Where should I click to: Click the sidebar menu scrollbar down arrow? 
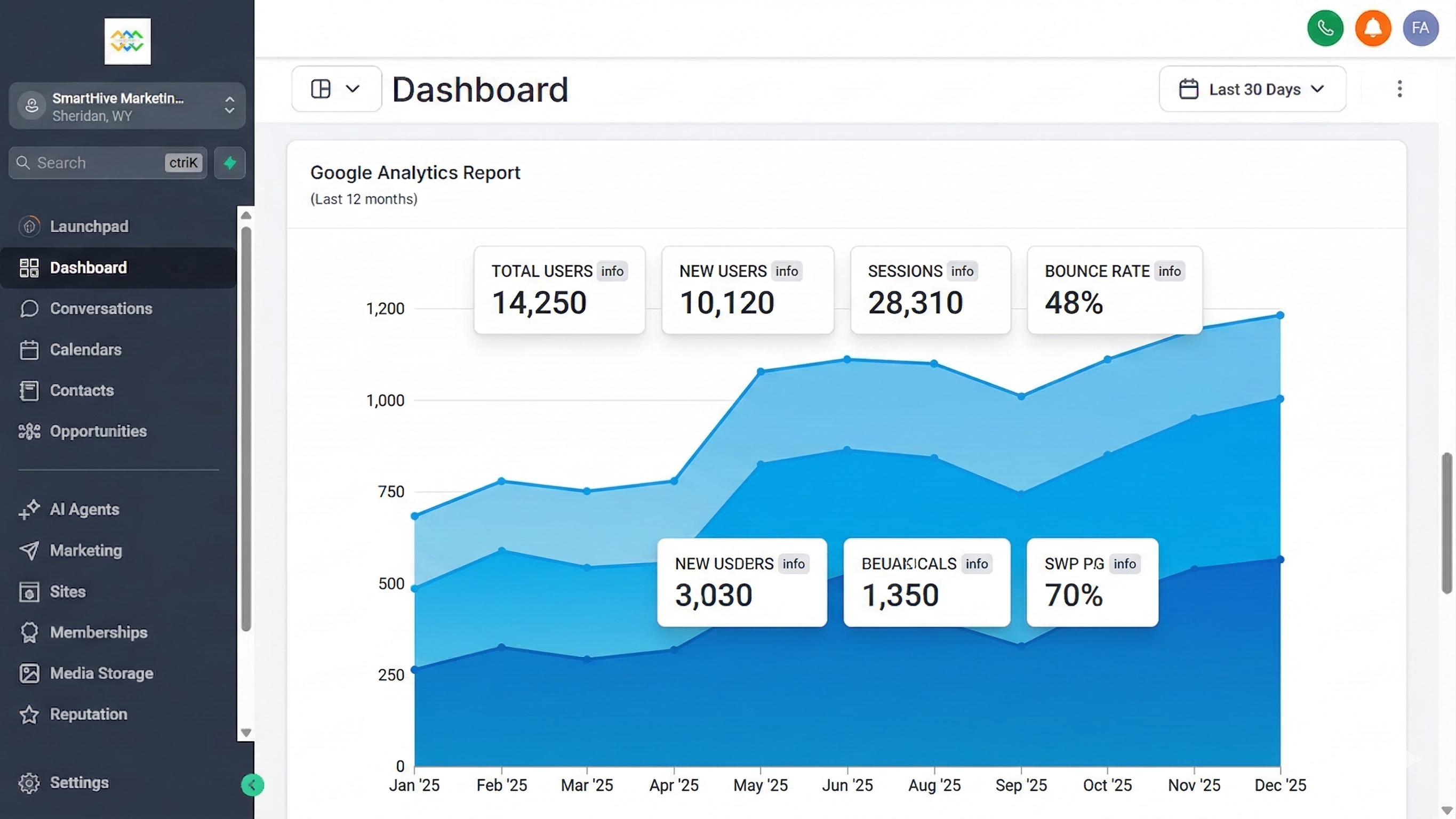tap(246, 733)
